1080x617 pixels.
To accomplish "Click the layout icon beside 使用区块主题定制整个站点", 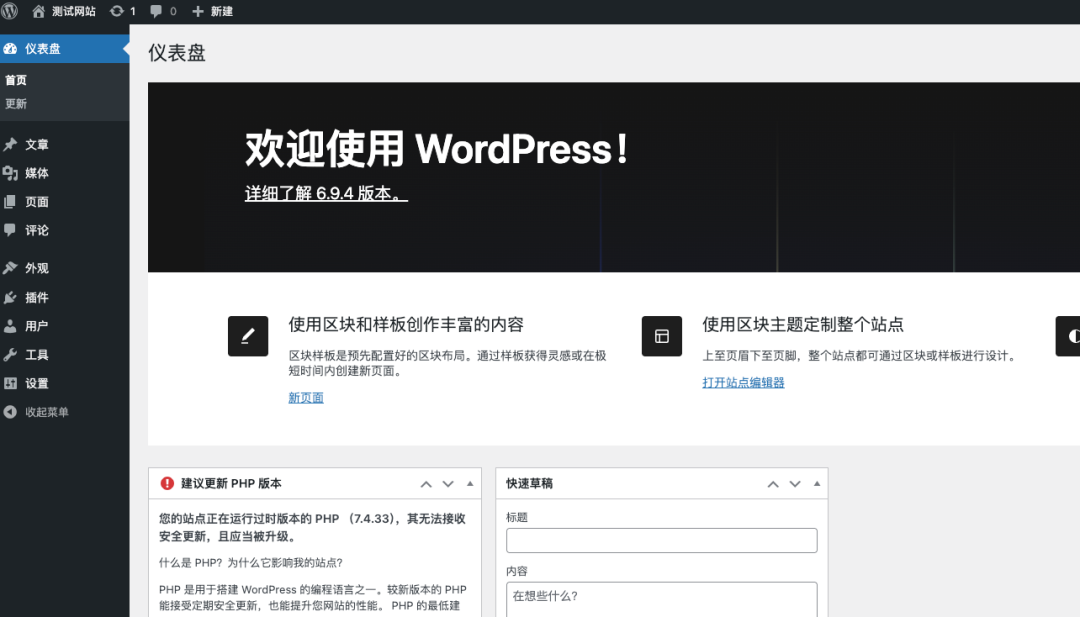I will pos(662,336).
